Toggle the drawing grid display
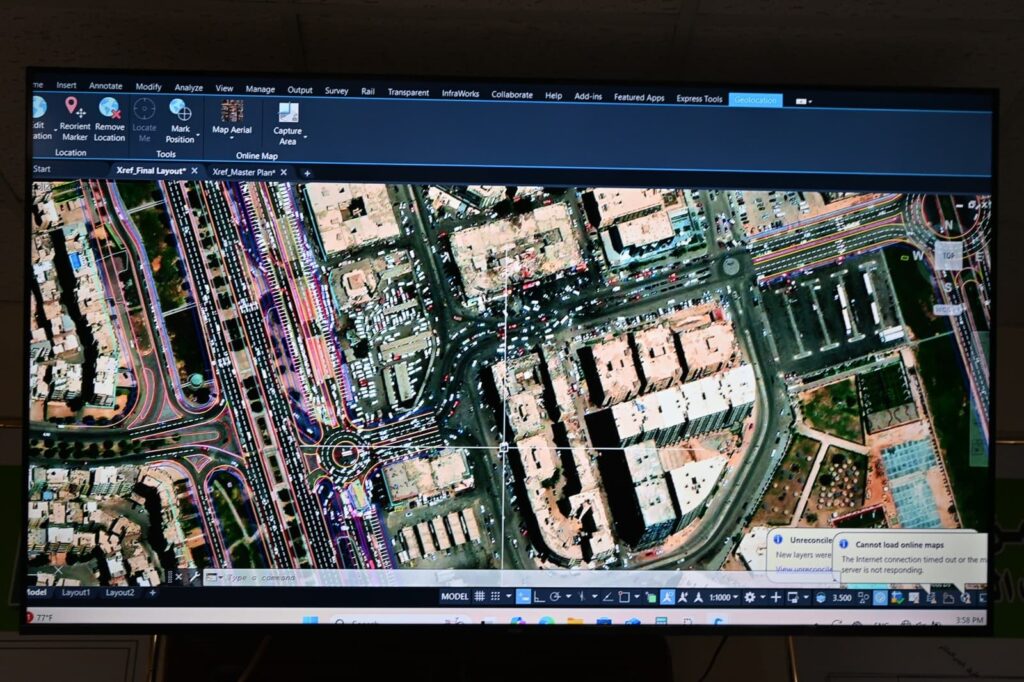The image size is (1024, 682). [480, 597]
